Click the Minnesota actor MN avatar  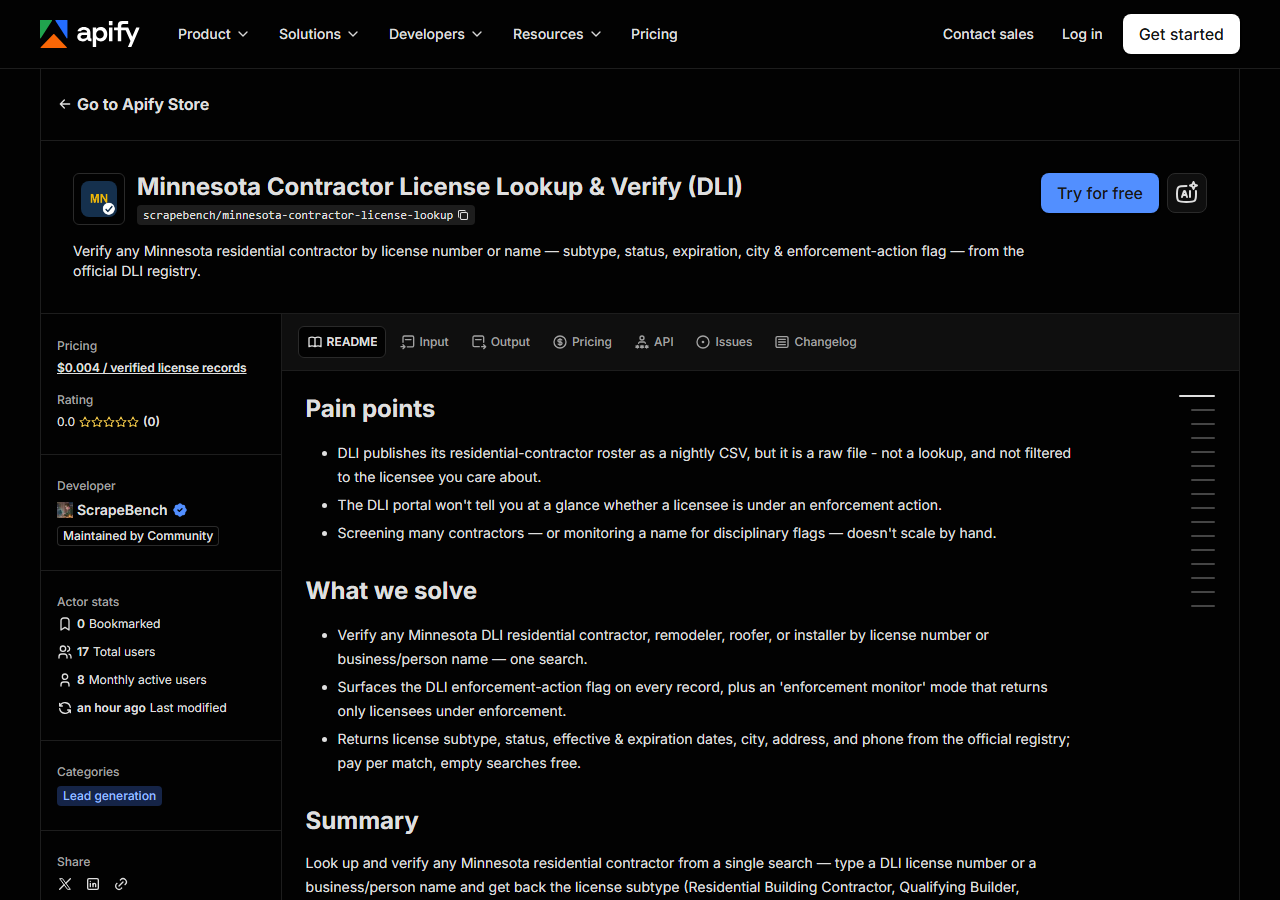coord(99,199)
